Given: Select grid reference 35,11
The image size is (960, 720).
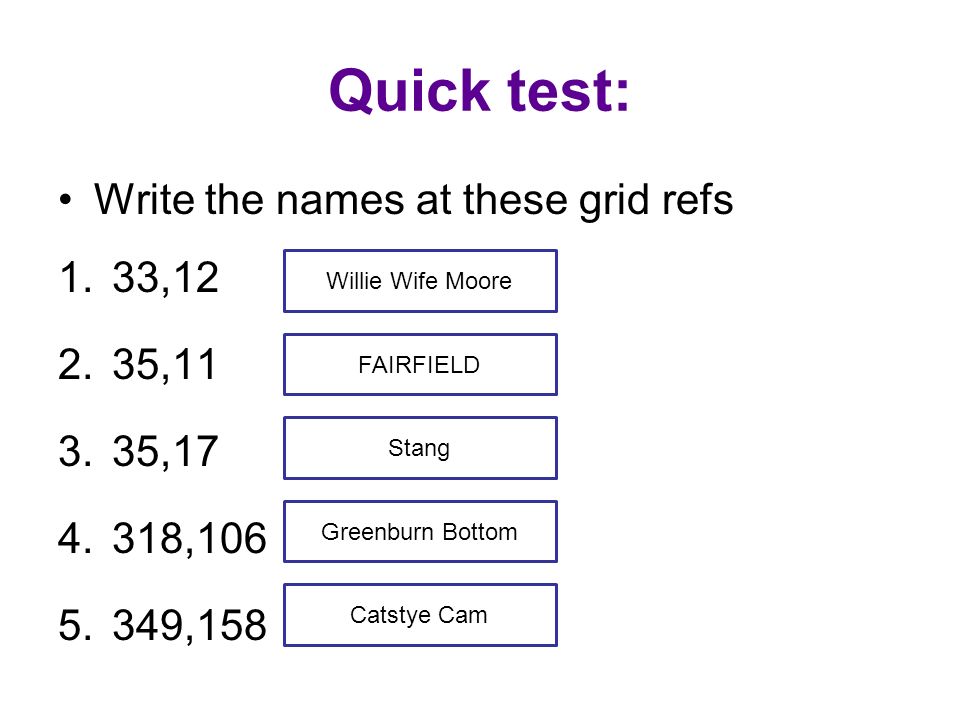Looking at the screenshot, I should click(165, 365).
